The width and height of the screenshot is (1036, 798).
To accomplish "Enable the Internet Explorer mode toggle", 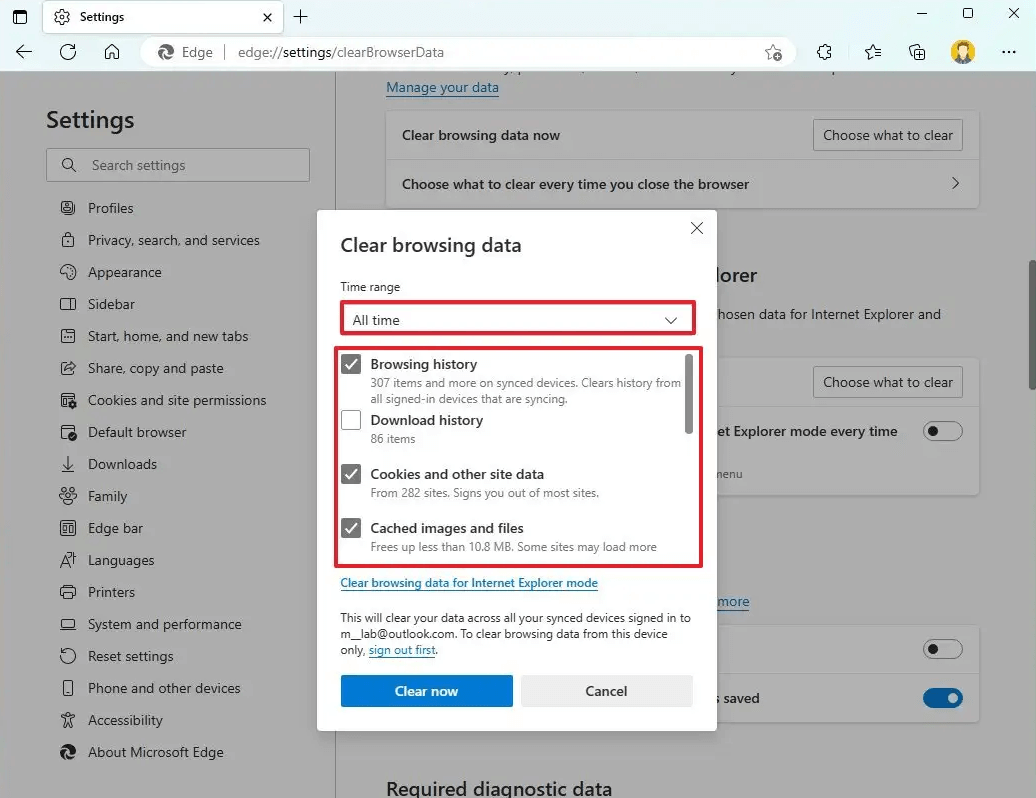I will pyautogui.click(x=942, y=431).
